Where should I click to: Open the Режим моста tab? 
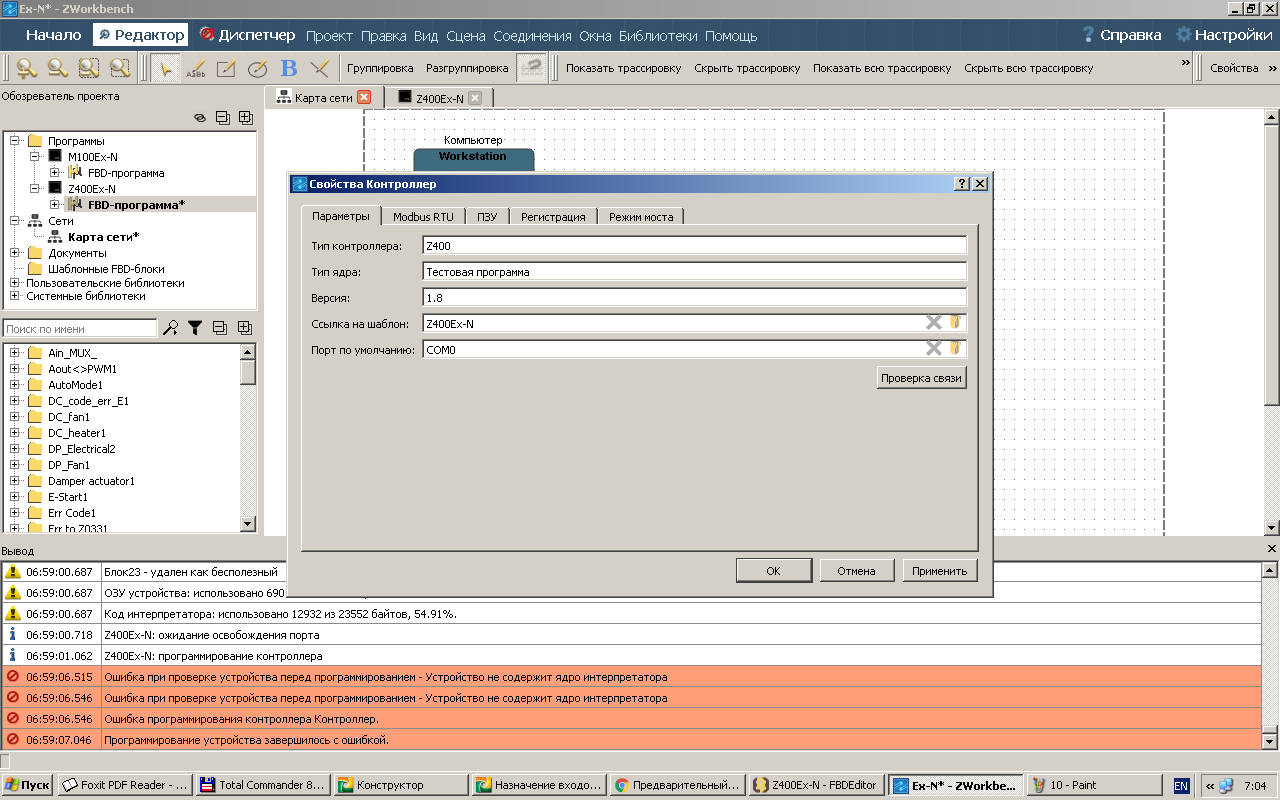641,216
